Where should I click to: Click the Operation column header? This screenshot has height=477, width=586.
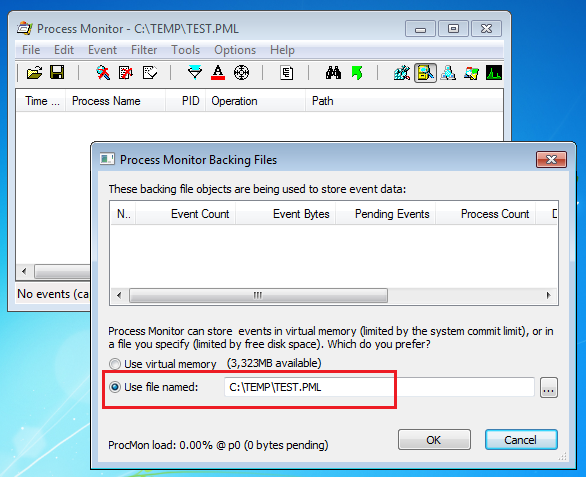256,101
